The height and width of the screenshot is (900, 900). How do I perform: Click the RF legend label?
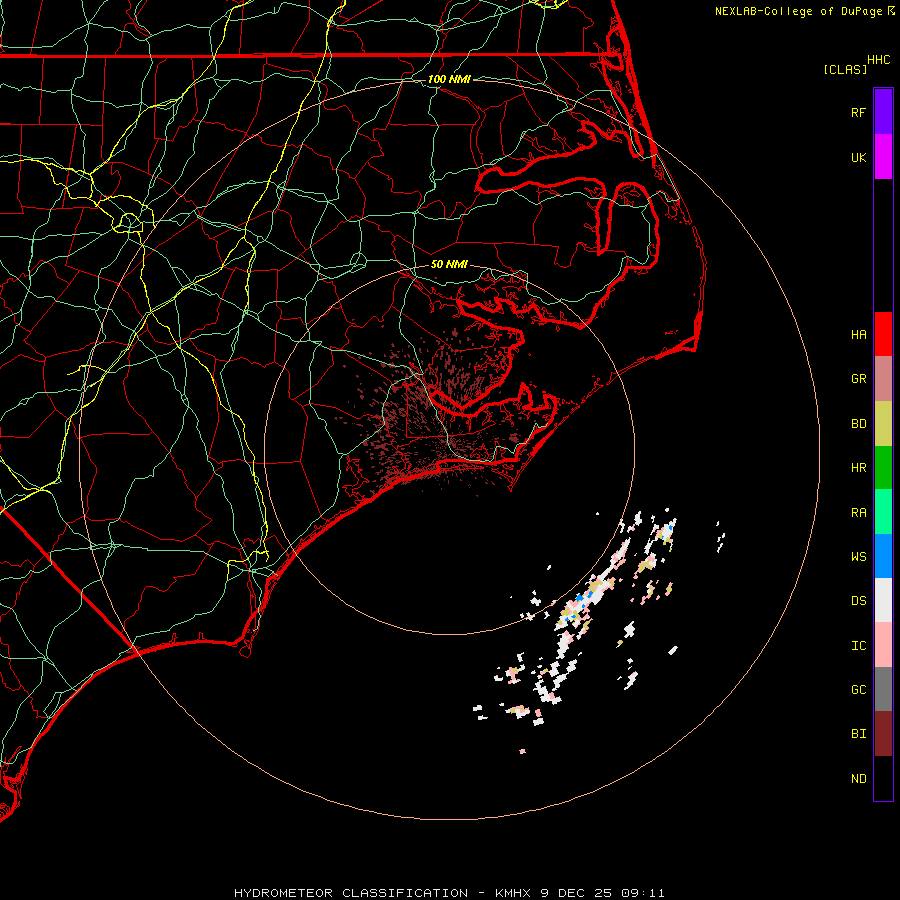coord(858,112)
